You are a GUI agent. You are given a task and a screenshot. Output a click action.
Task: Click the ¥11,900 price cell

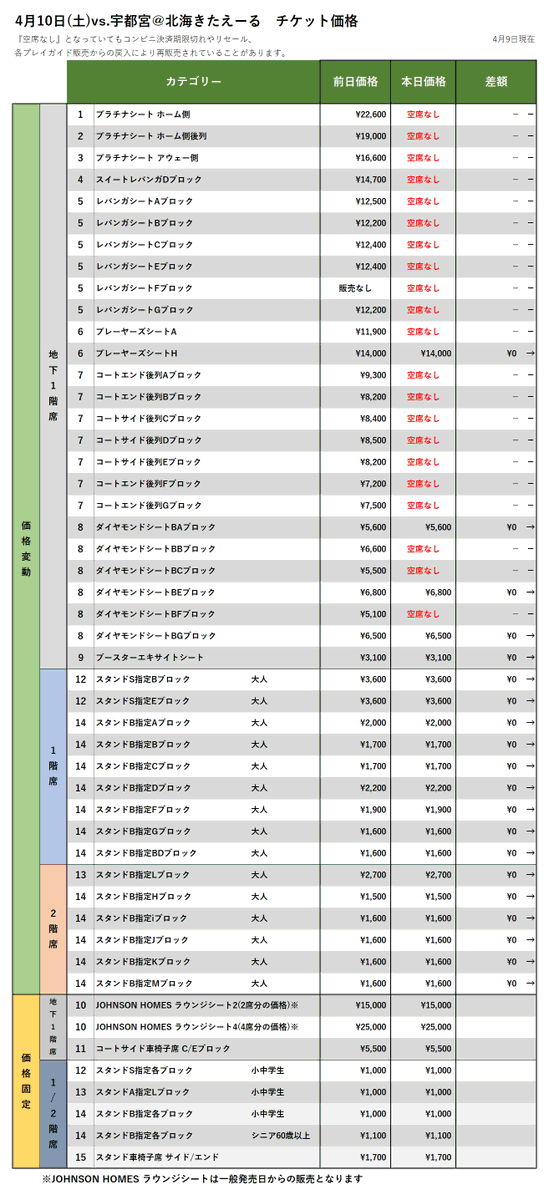click(x=371, y=331)
